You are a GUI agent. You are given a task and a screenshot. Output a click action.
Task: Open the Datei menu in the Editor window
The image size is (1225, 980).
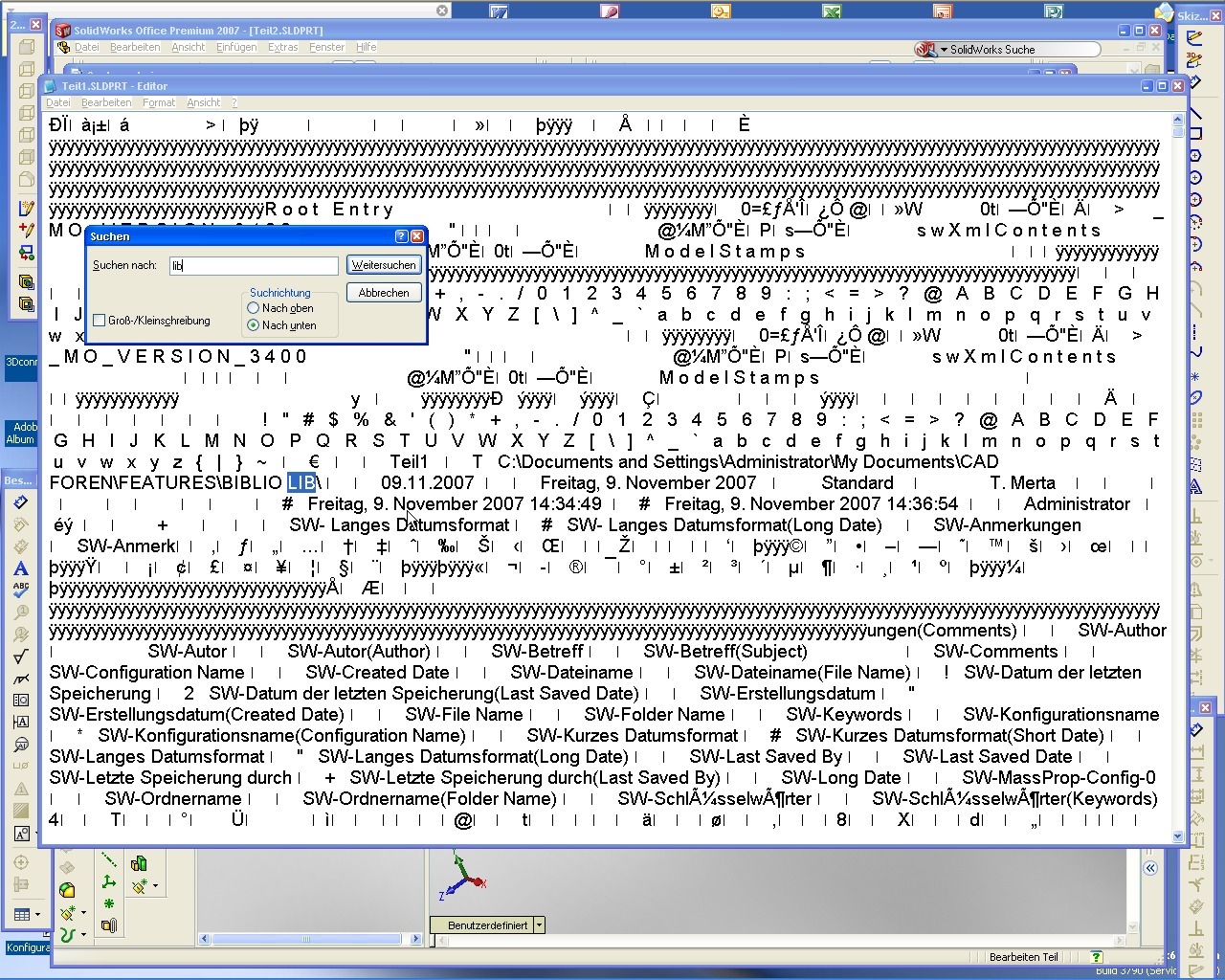pos(57,102)
